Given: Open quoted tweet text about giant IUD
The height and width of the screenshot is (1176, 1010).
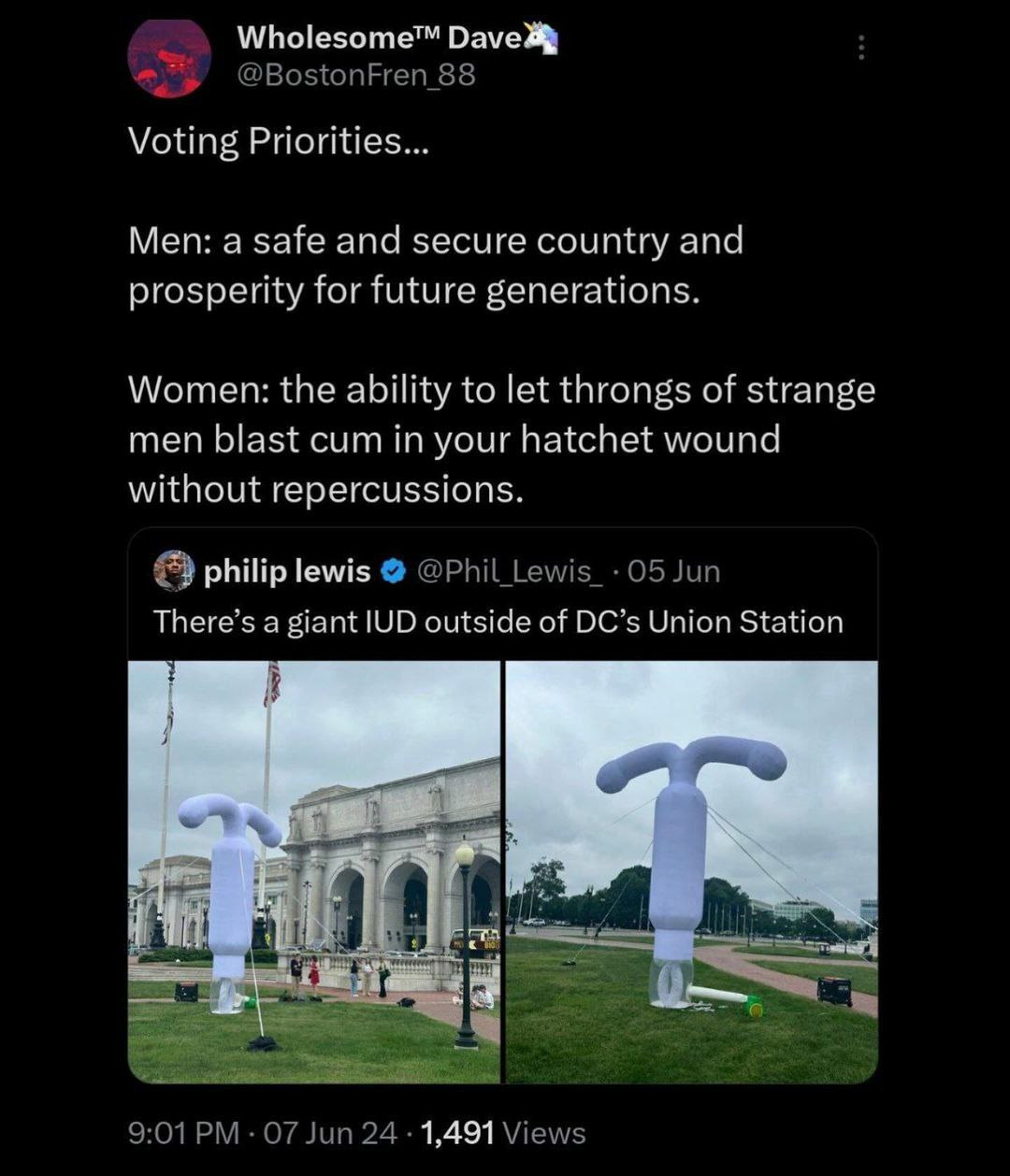Looking at the screenshot, I should coord(498,622).
